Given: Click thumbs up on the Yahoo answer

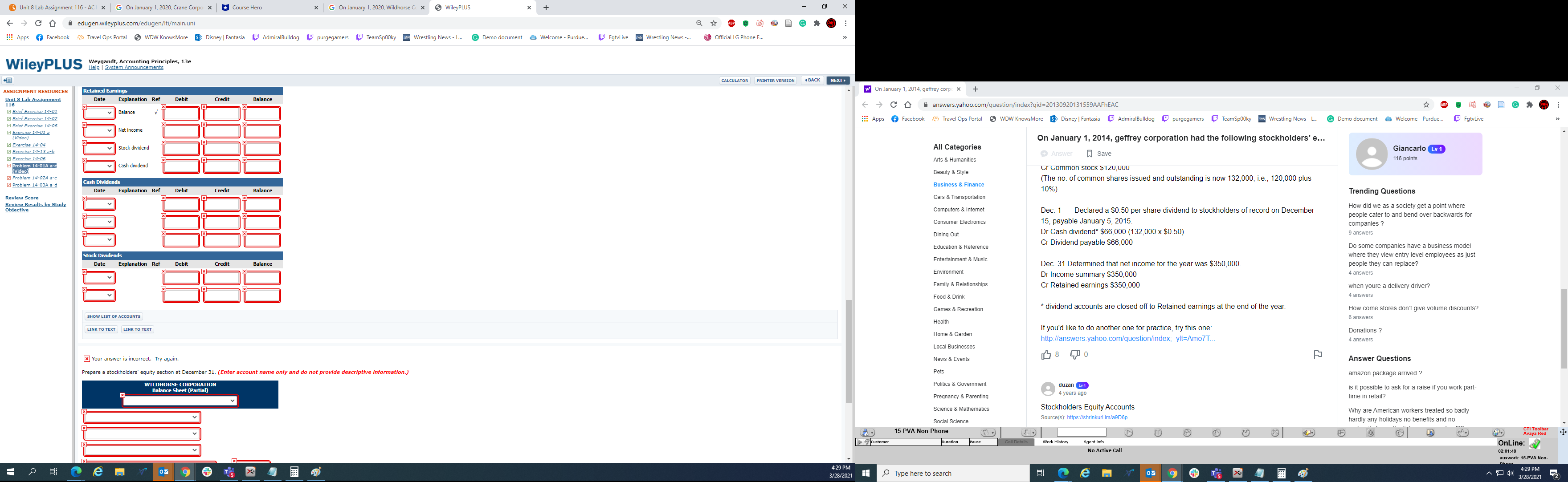Looking at the screenshot, I should (1046, 355).
